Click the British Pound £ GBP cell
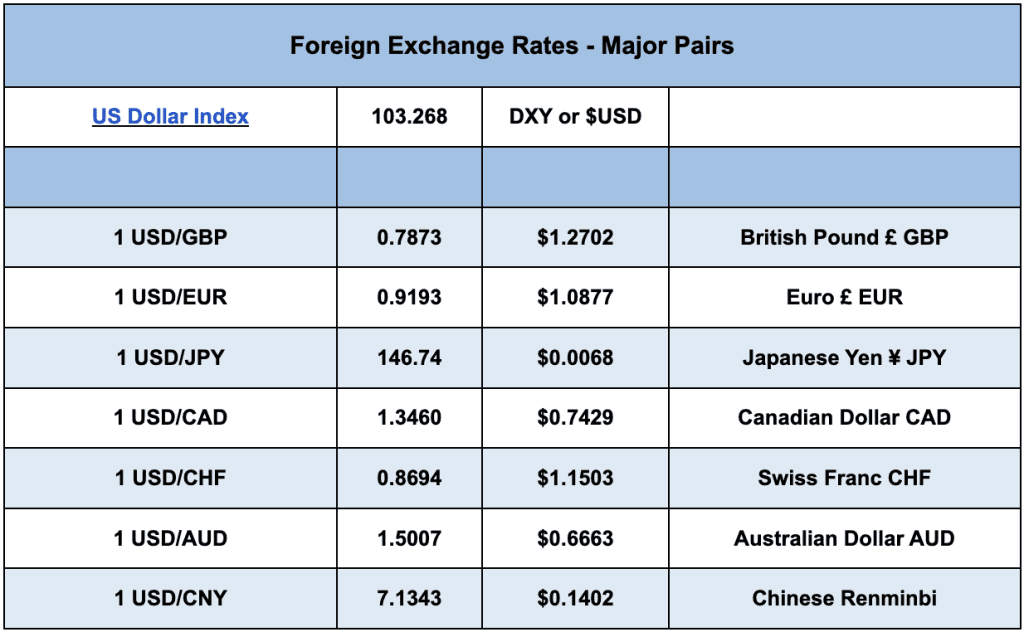 (x=844, y=238)
